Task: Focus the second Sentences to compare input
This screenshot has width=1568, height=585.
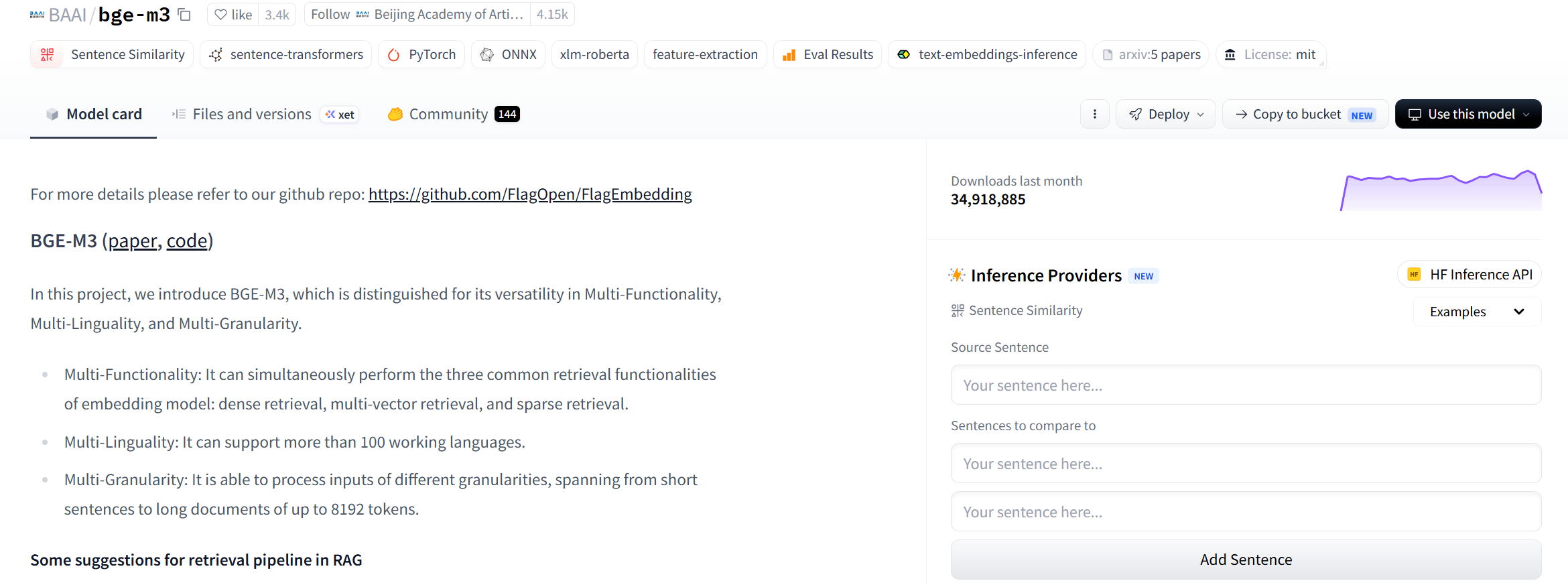Action: point(1246,512)
